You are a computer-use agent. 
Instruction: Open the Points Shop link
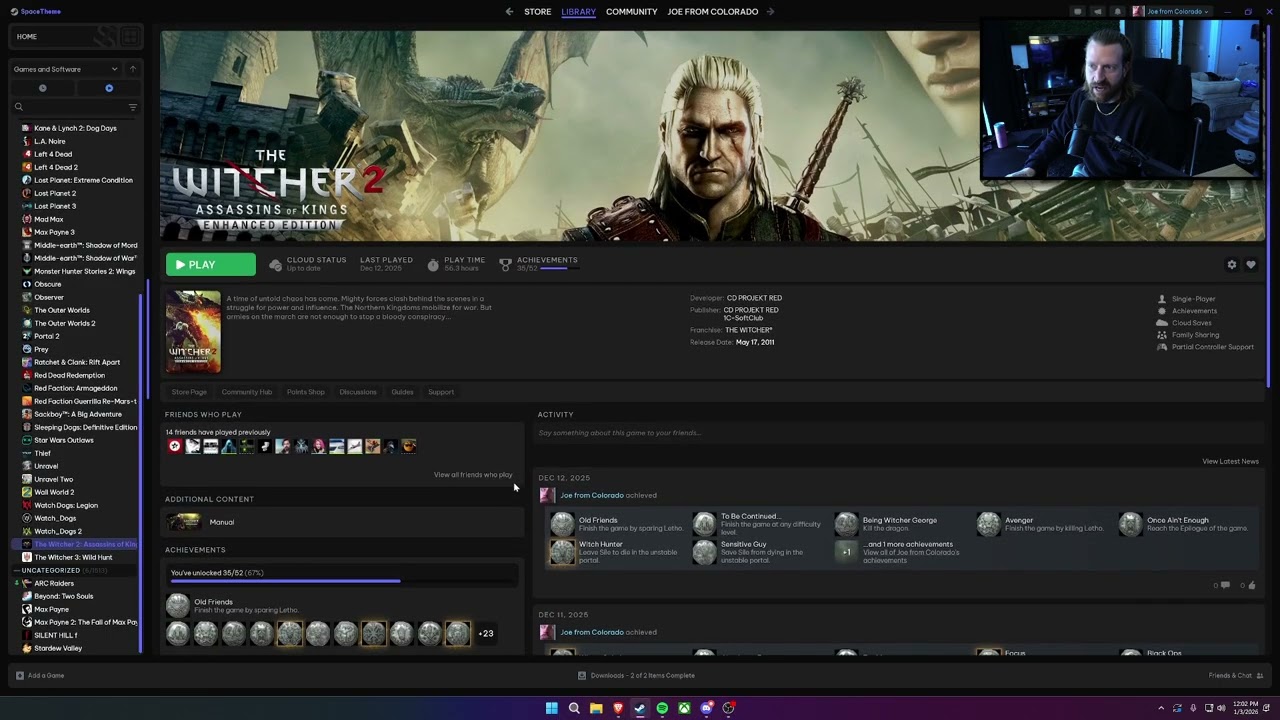[306, 392]
